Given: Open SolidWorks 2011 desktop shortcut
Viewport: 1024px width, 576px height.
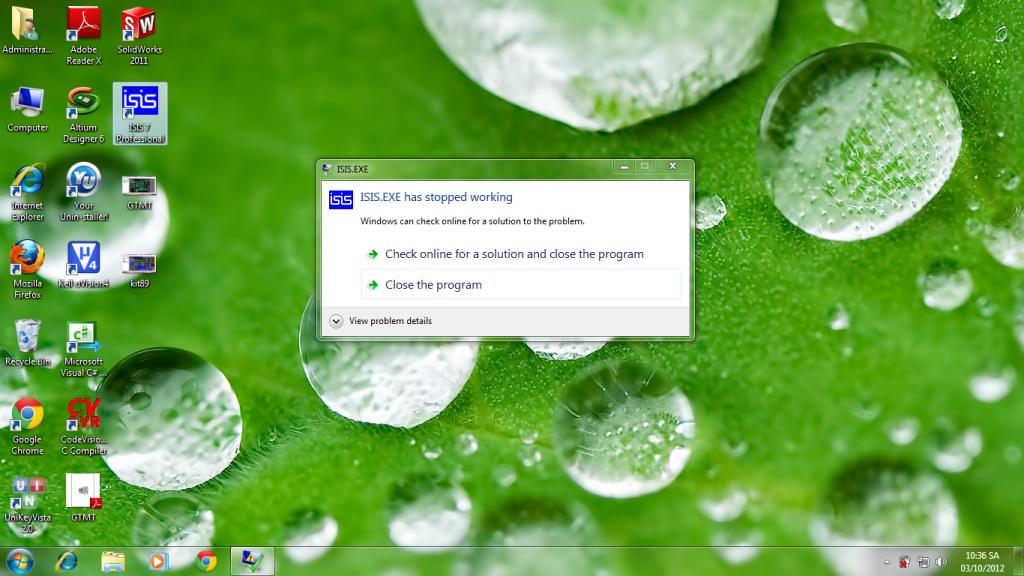Looking at the screenshot, I should tap(139, 35).
